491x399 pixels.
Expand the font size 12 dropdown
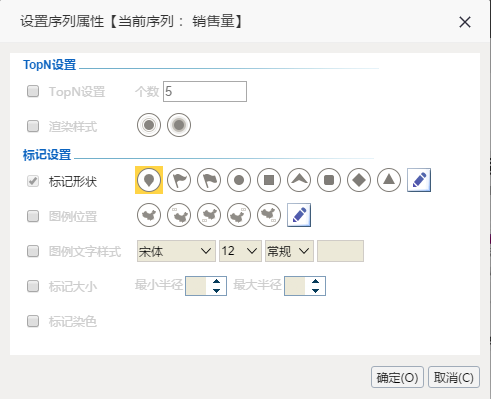240,251
